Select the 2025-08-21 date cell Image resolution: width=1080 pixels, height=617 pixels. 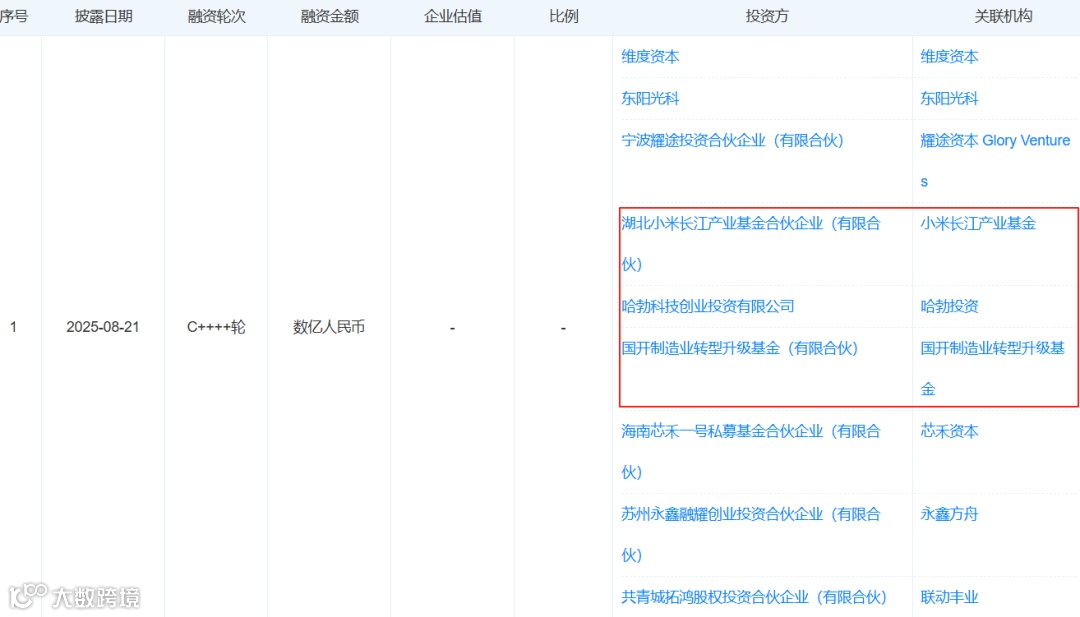(x=103, y=327)
